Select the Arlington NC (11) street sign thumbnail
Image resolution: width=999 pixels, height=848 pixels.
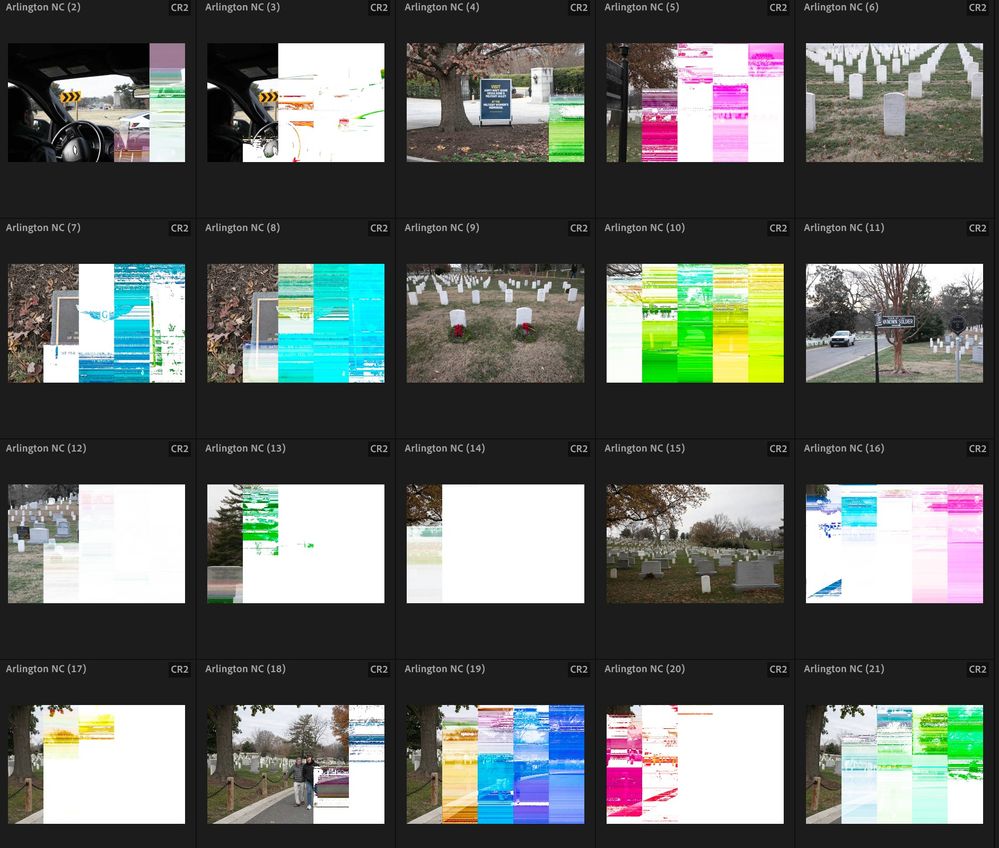point(894,322)
